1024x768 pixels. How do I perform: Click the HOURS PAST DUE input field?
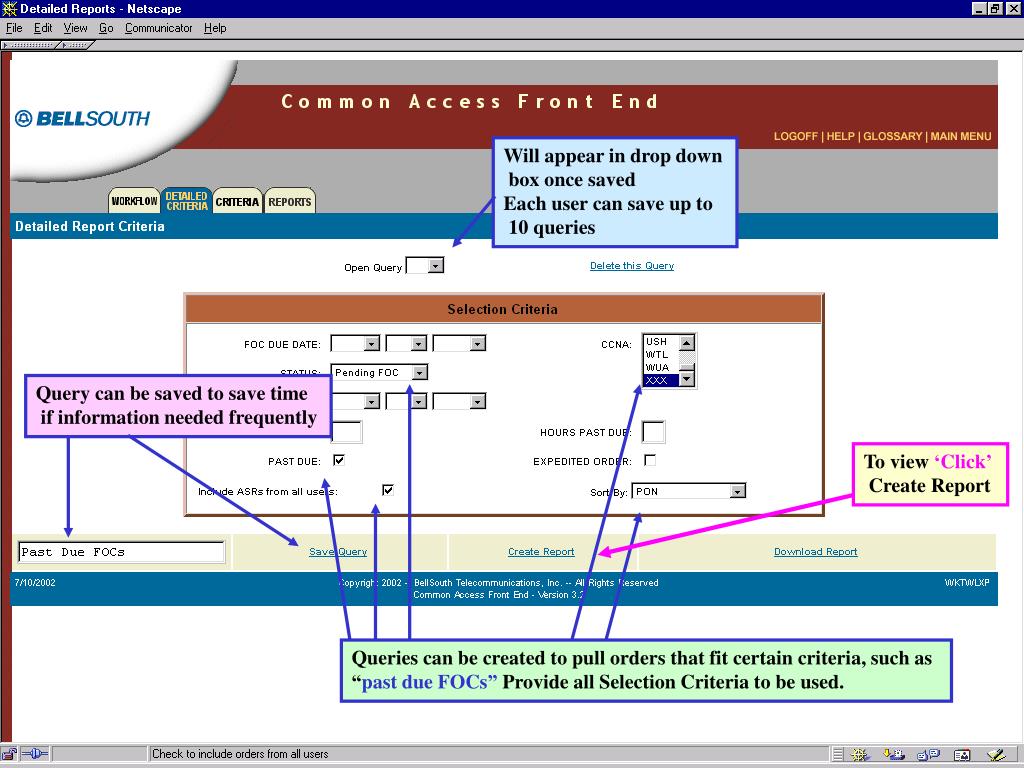tap(654, 432)
